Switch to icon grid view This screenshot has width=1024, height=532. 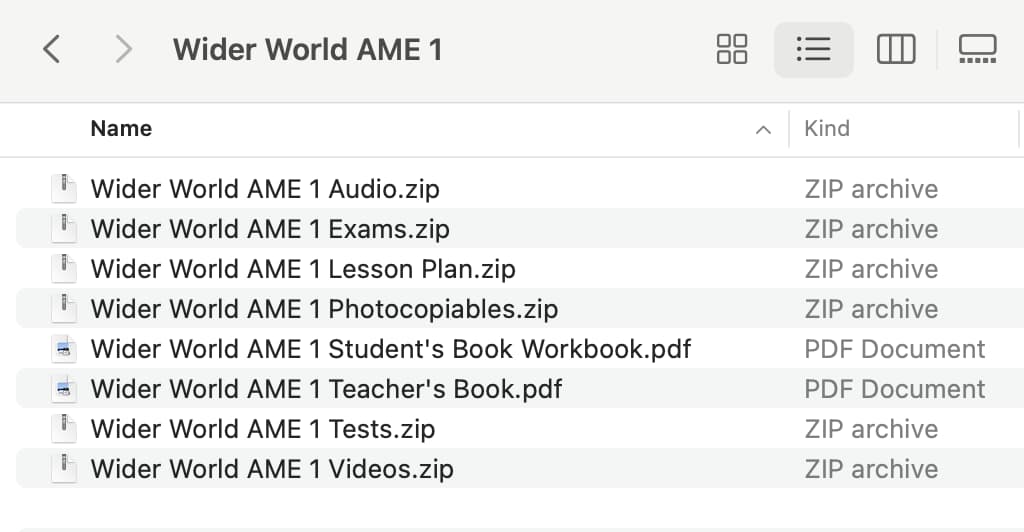(731, 49)
